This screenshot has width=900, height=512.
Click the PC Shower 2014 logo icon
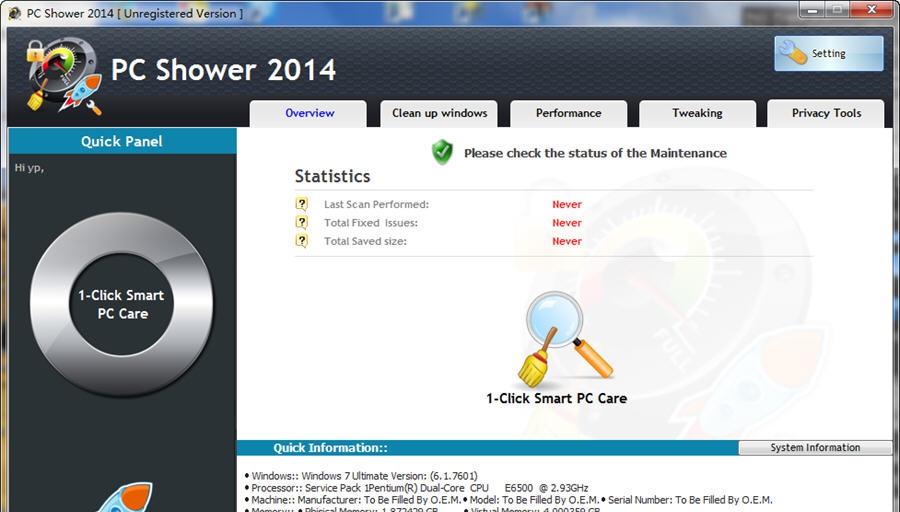(x=63, y=75)
